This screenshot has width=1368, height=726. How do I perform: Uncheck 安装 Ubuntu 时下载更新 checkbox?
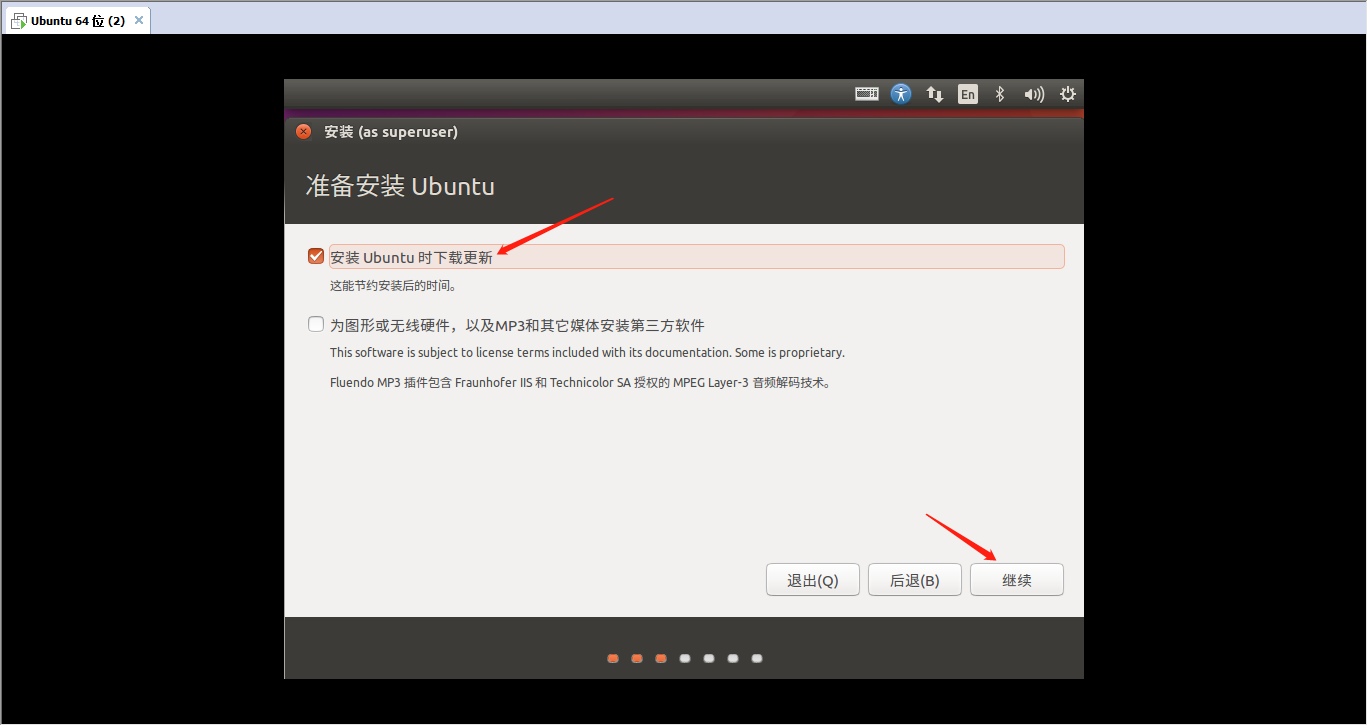[316, 256]
